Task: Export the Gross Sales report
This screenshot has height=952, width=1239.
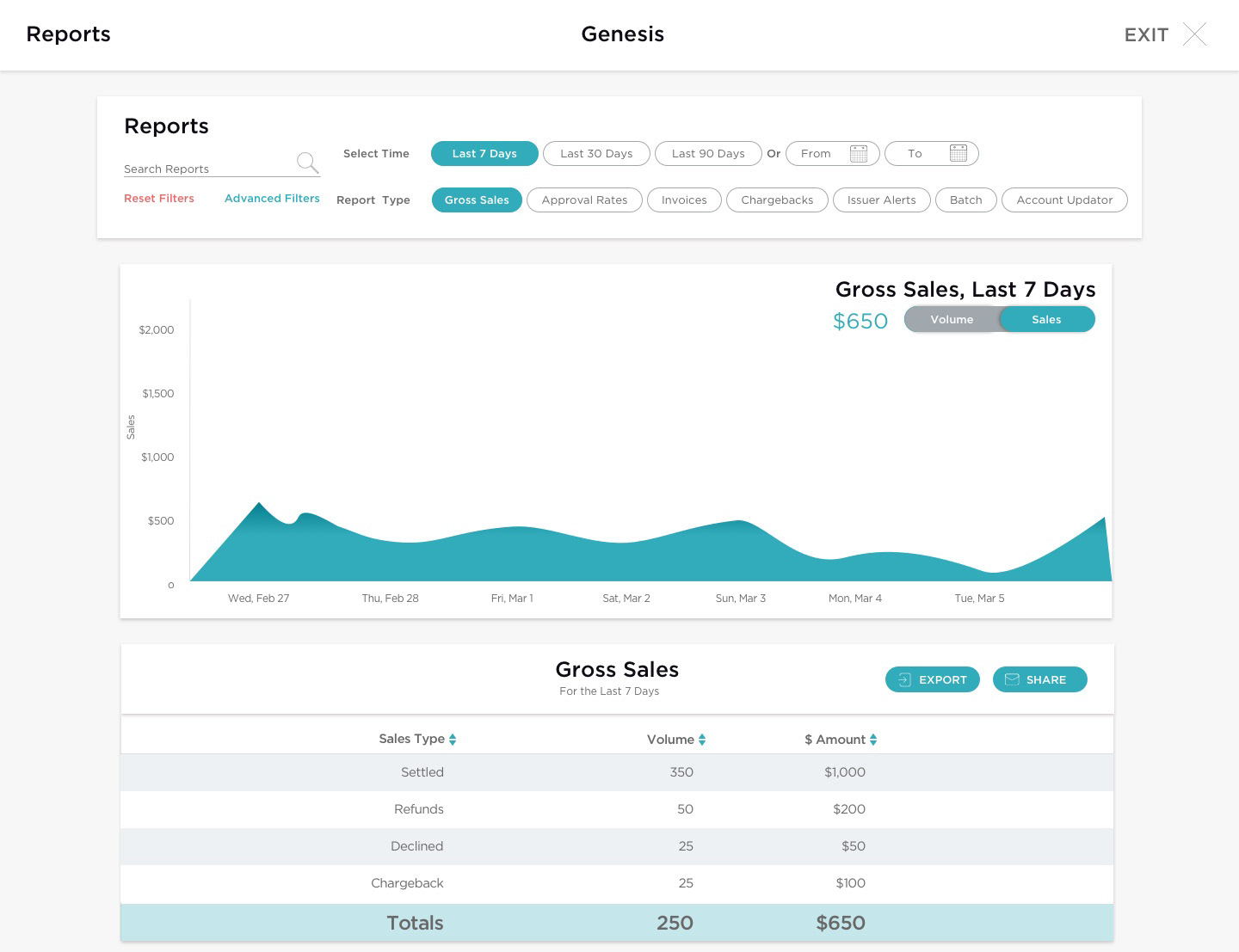Action: (x=933, y=679)
